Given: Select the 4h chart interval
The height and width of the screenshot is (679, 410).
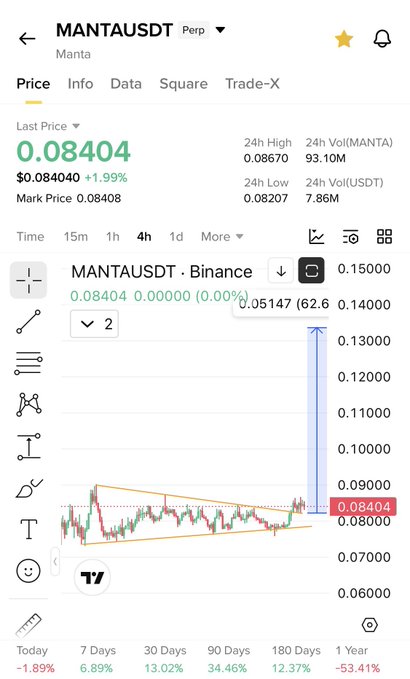Looking at the screenshot, I should tap(144, 236).
